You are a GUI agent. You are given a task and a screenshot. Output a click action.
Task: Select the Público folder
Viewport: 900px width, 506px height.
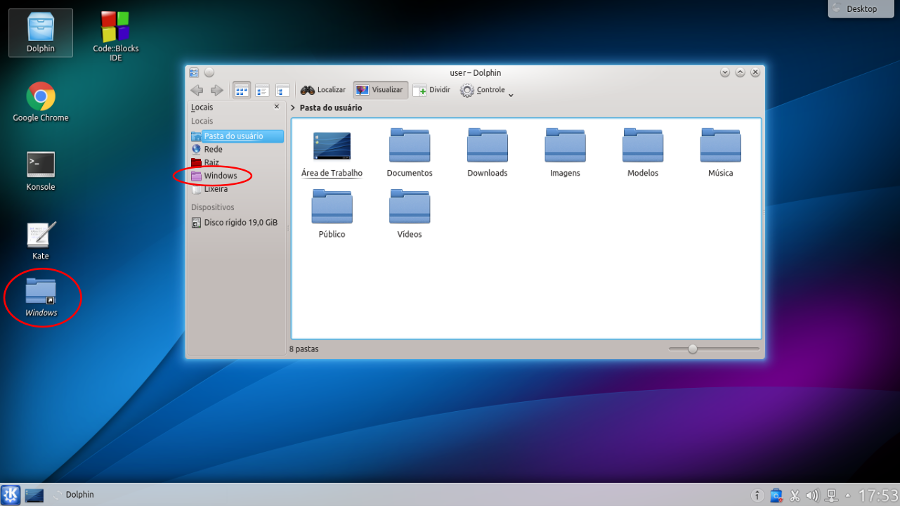pos(332,214)
